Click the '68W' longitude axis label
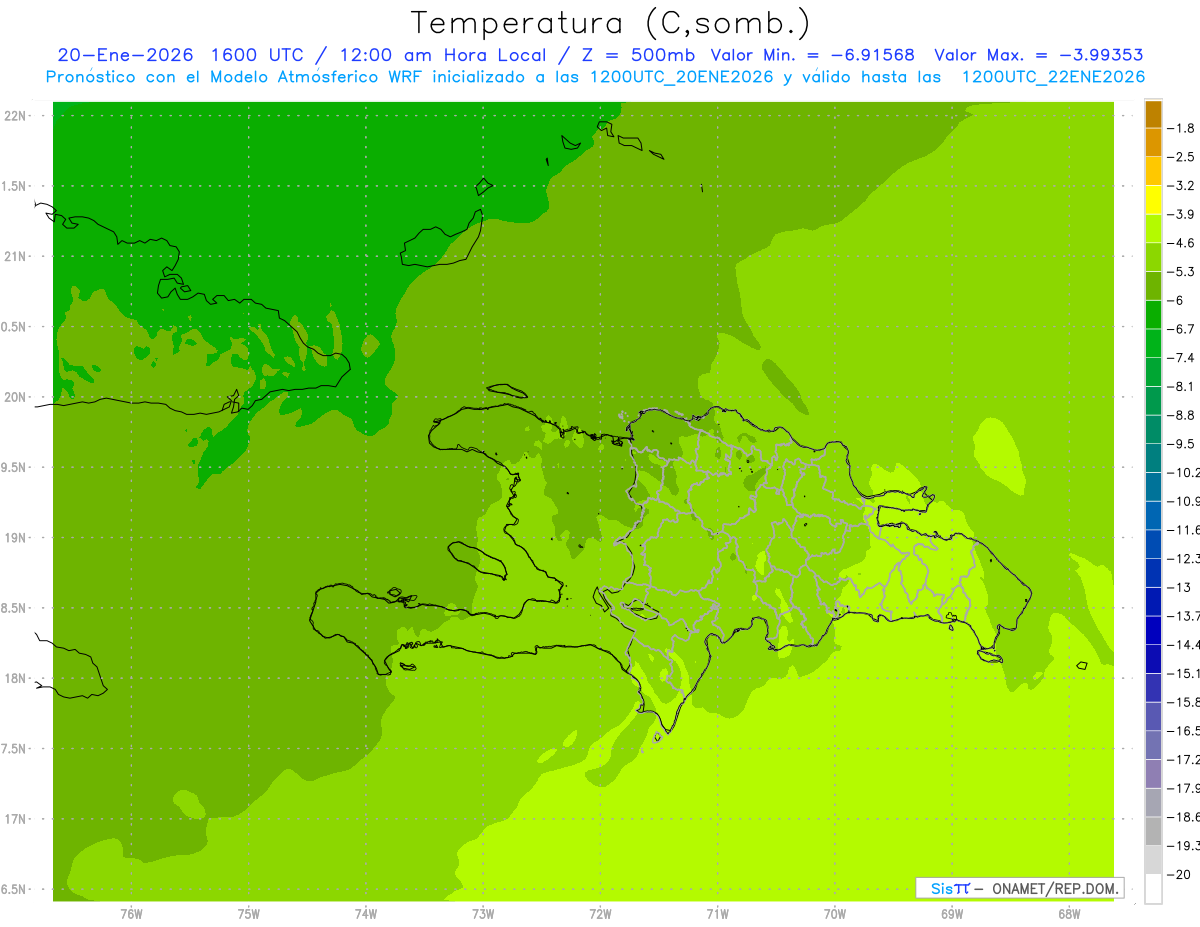Image resolution: width=1200 pixels, height=927 pixels. coord(1069,913)
